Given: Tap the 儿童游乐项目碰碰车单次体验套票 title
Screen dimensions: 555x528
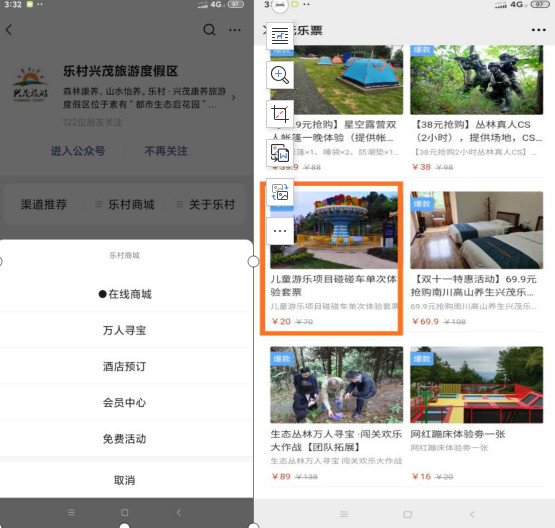Looking at the screenshot, I should coord(334,286).
